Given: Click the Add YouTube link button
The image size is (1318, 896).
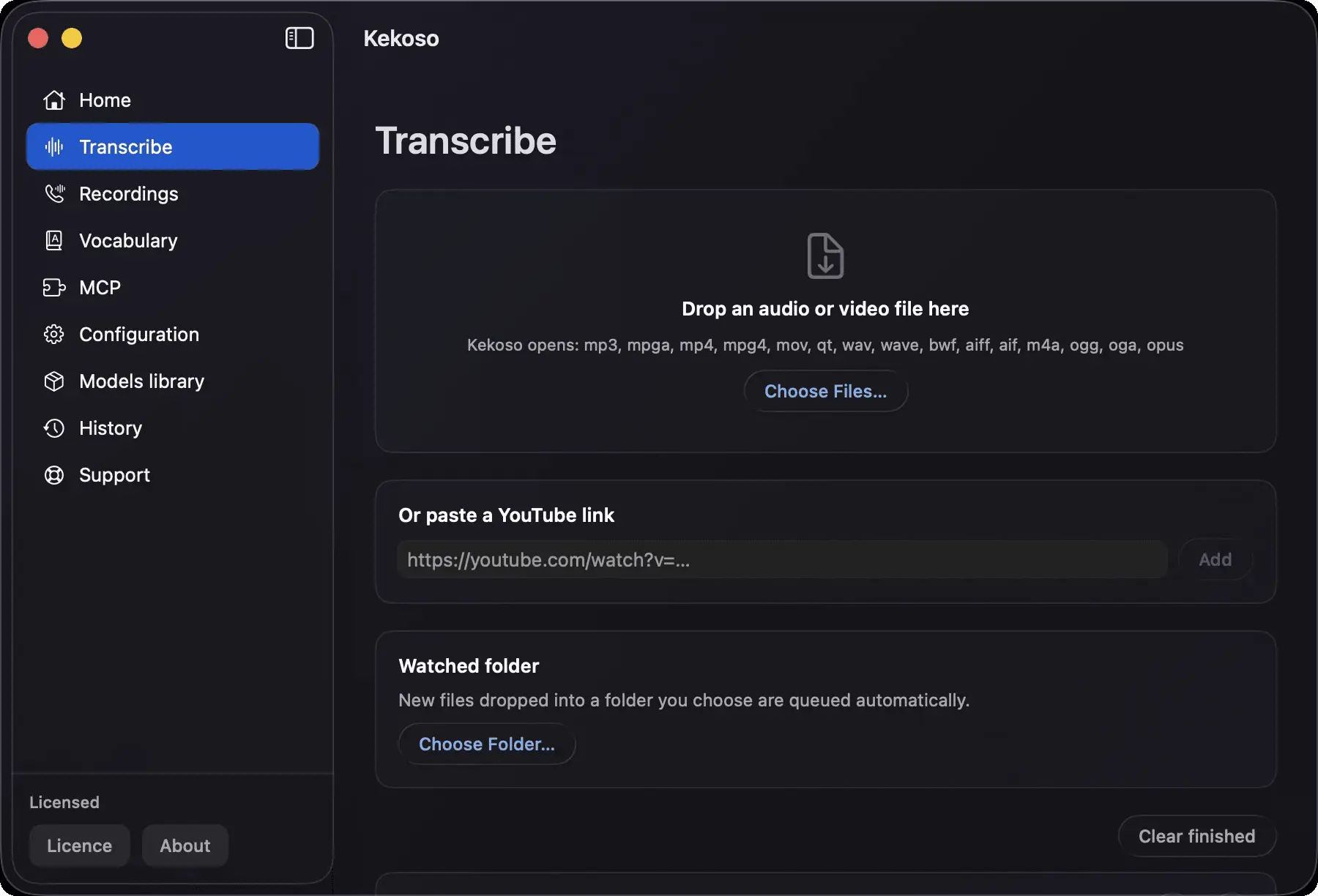Looking at the screenshot, I should 1215,559.
